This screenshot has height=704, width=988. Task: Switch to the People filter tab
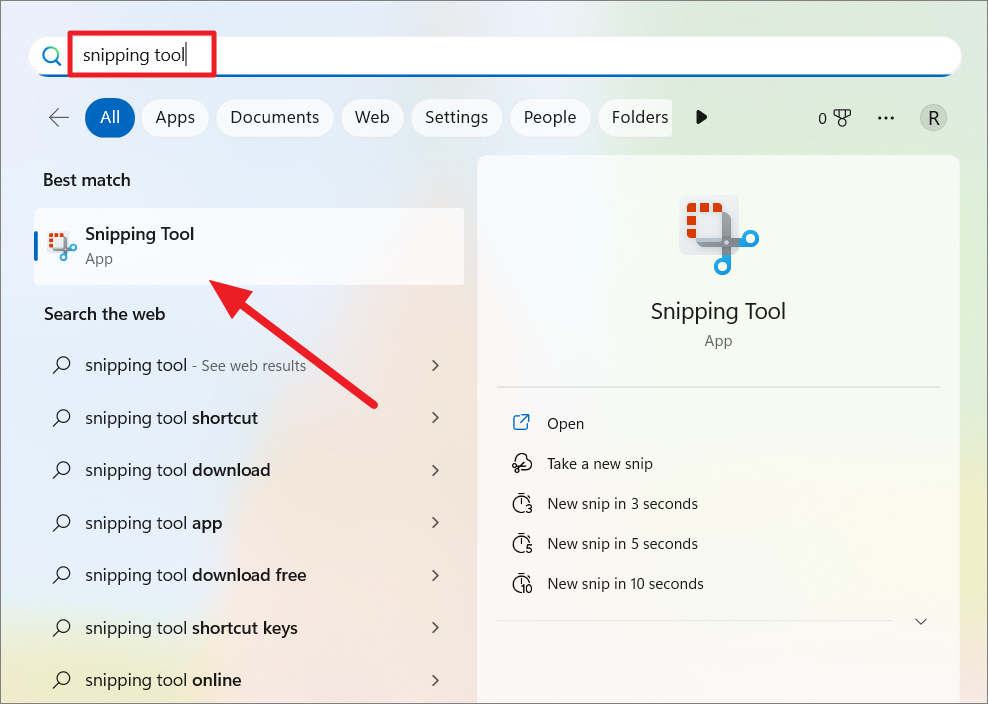point(550,118)
